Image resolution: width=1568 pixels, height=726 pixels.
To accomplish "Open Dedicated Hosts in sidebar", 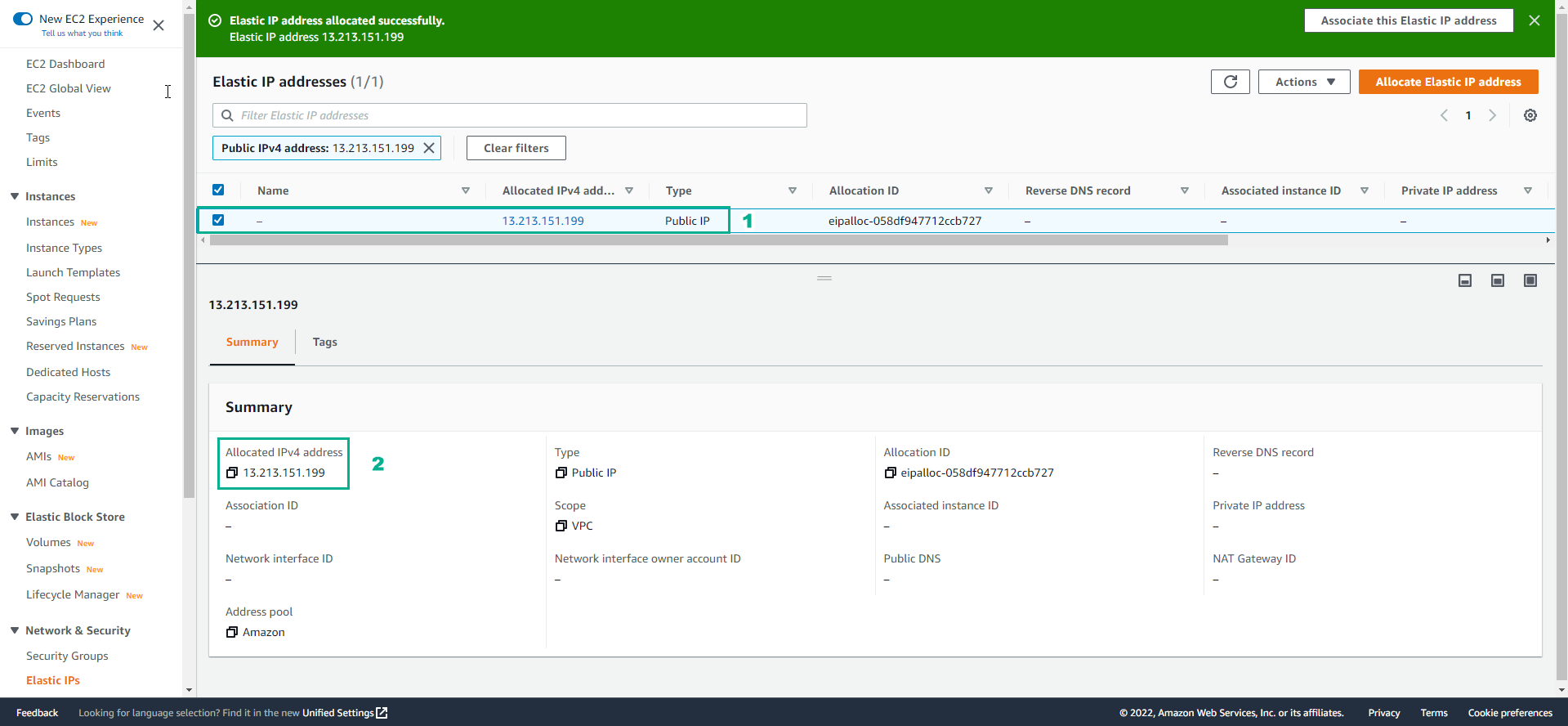I will coord(68,372).
